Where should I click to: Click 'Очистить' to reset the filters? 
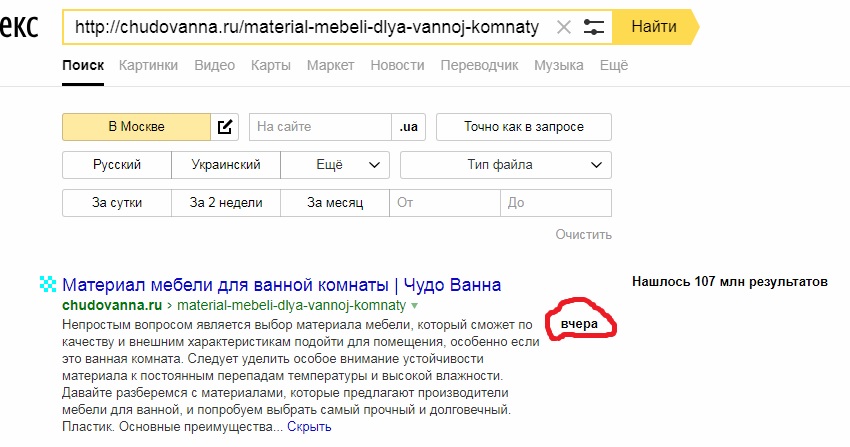[x=583, y=235]
